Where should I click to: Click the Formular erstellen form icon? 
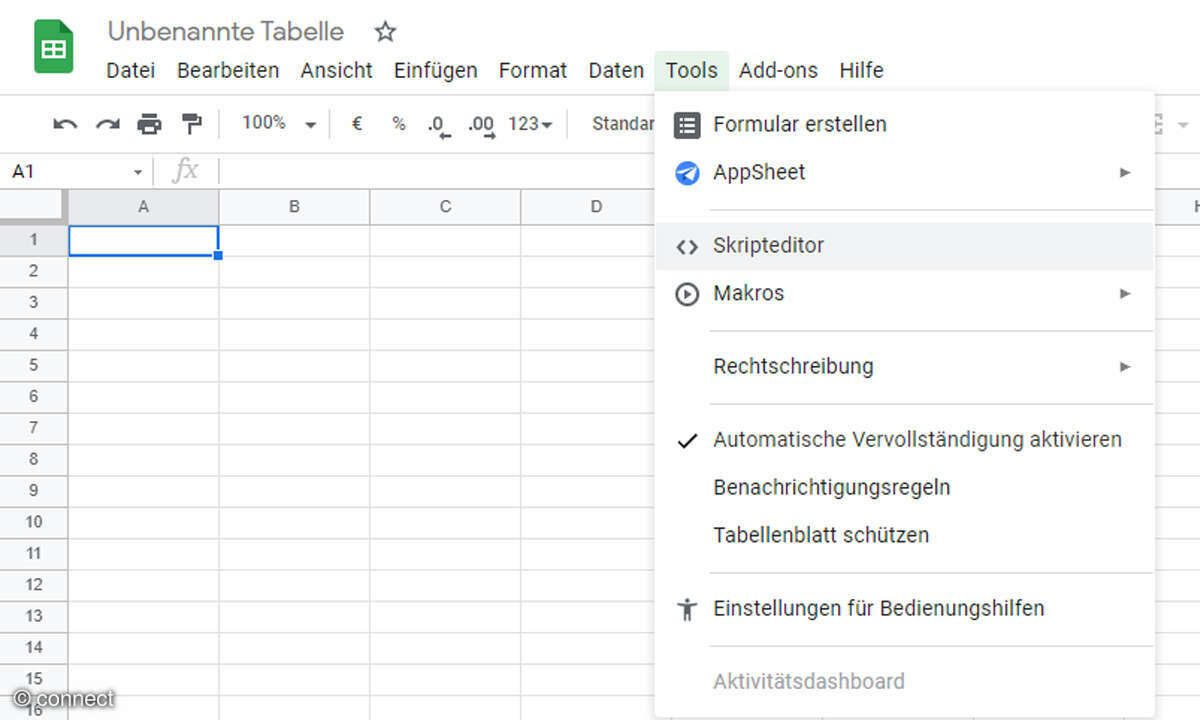coord(687,125)
